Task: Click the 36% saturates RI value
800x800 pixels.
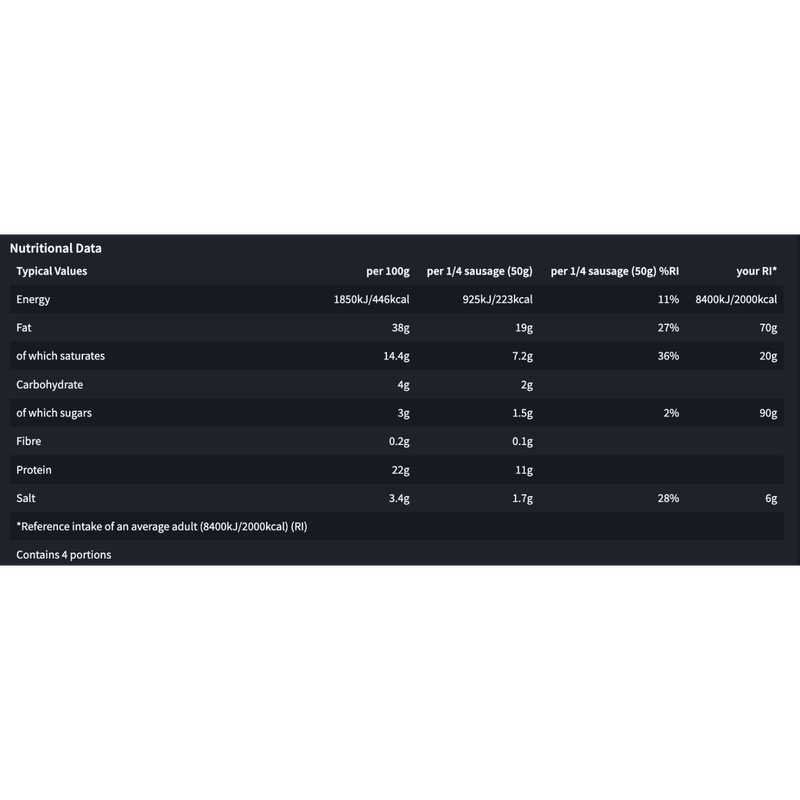Action: pyautogui.click(x=668, y=356)
